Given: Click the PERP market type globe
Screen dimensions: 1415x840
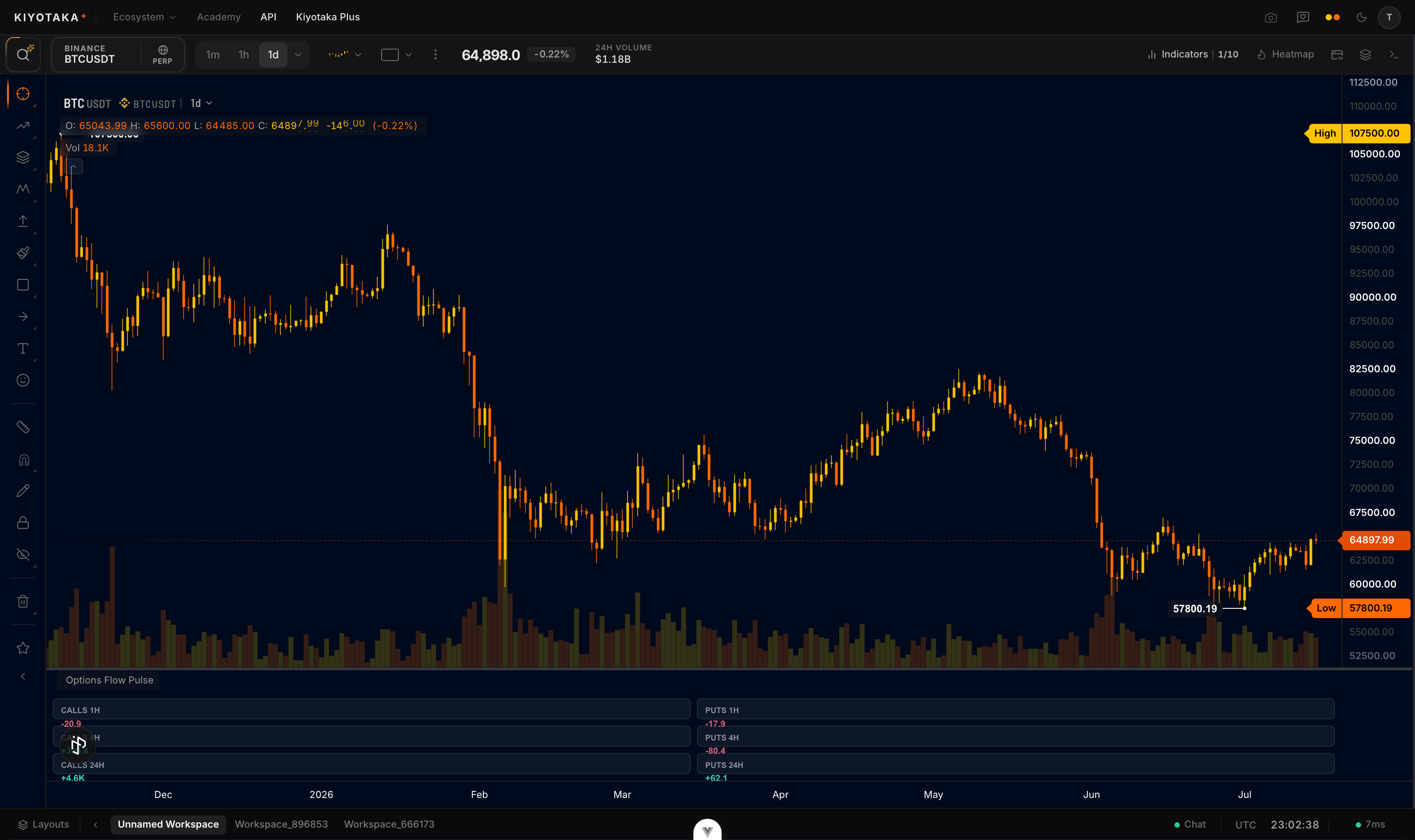Looking at the screenshot, I should coord(162,54).
